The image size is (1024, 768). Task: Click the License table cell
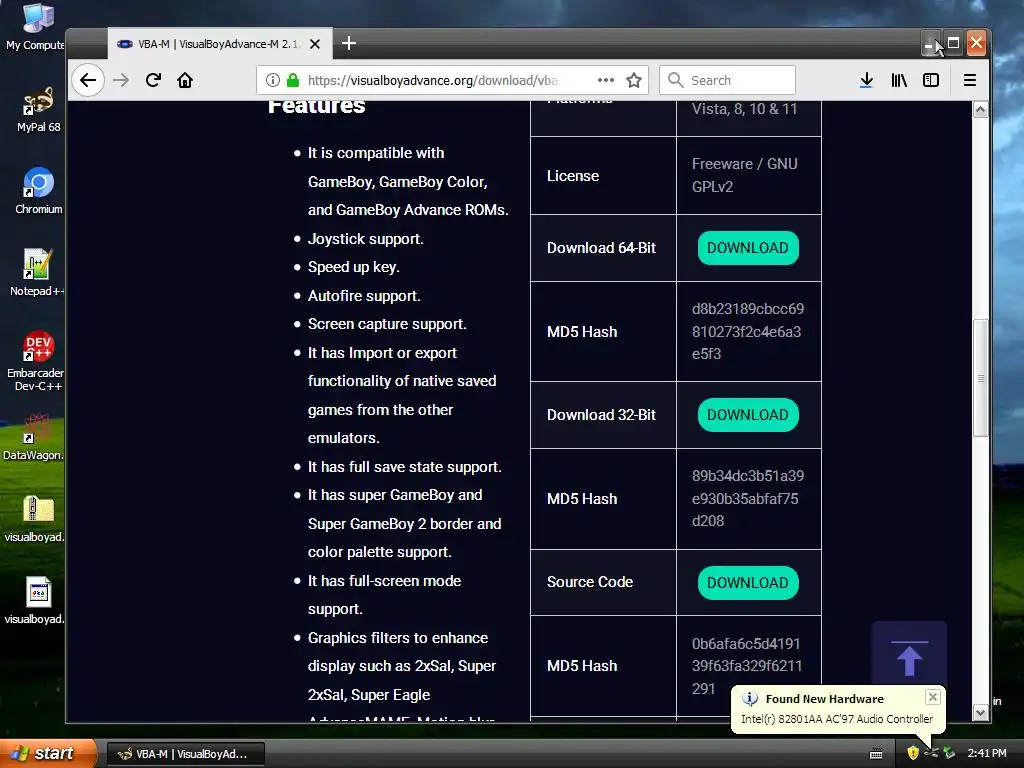tap(603, 176)
